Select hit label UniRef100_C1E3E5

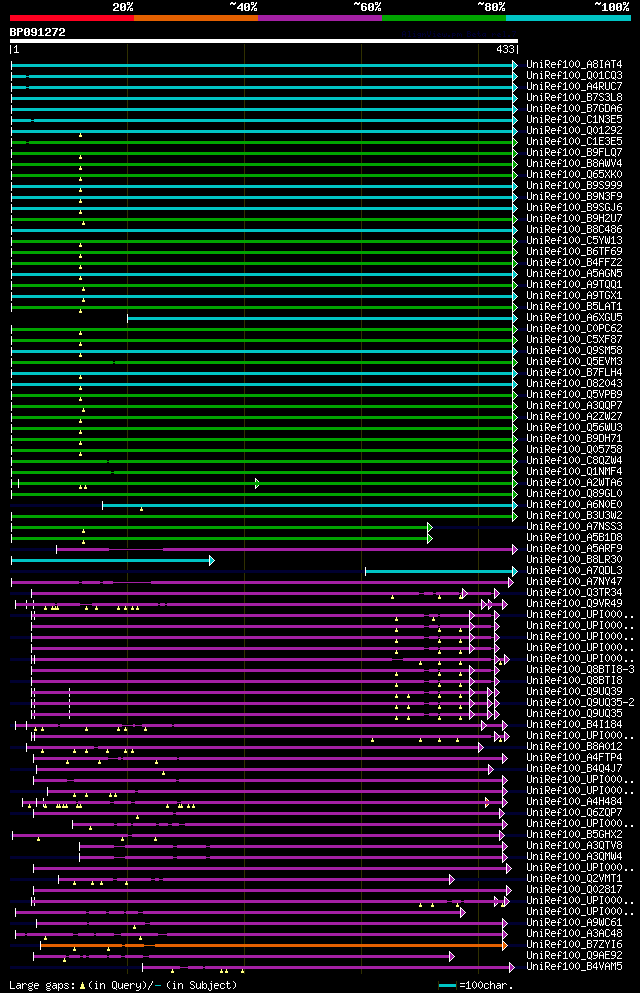click(574, 141)
